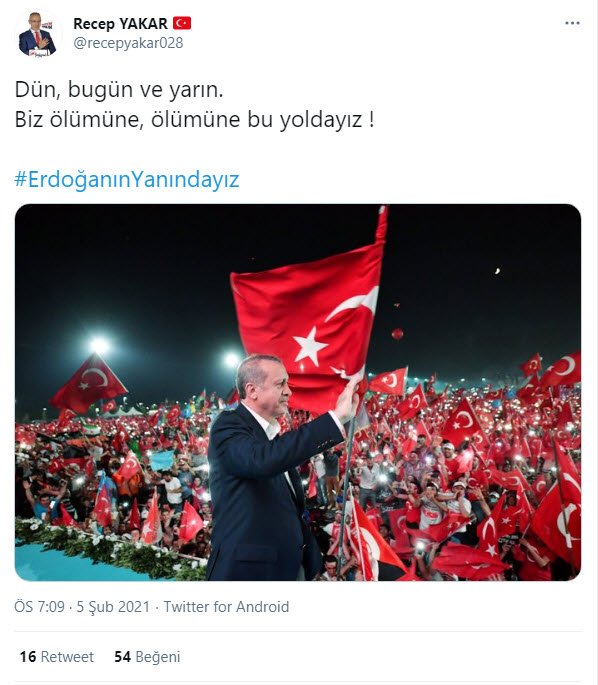The width and height of the screenshot is (598, 685).
Task: Open the #ErdoğanınYanındayız hashtag
Action: [127, 180]
